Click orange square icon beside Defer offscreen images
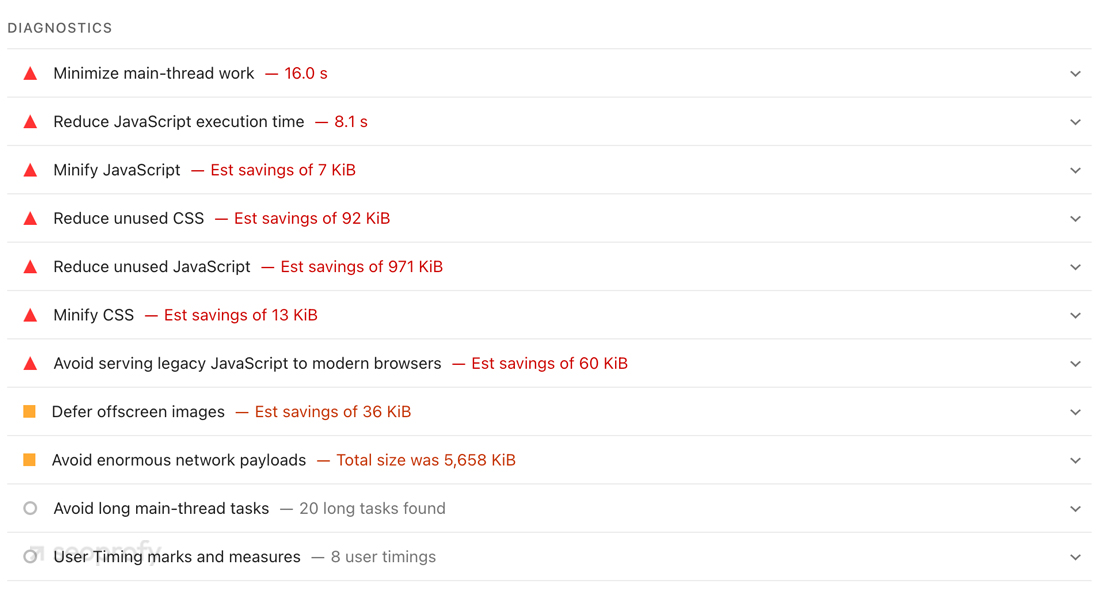Screen dimensions: 1100x596 (x=30, y=412)
